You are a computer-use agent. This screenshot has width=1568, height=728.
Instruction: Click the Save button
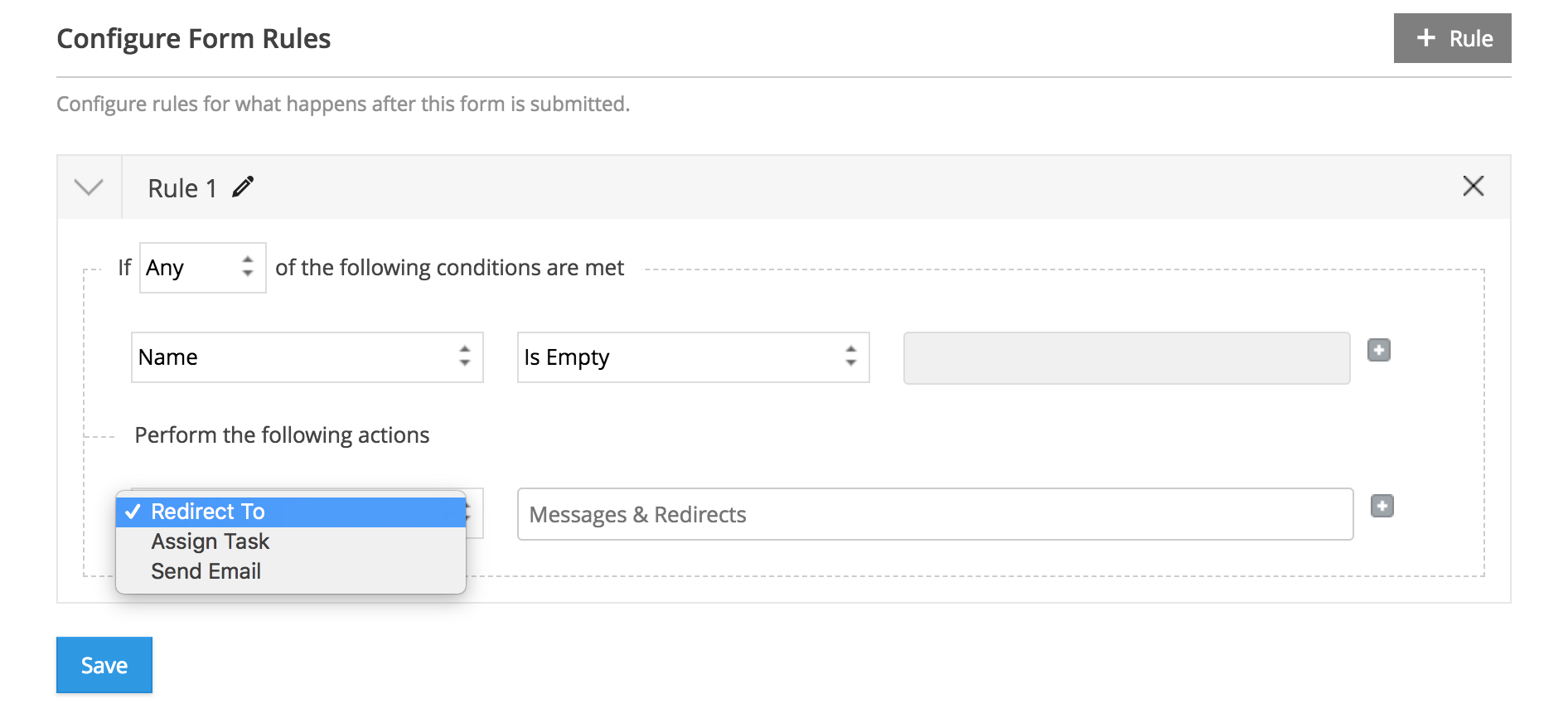coord(104,664)
